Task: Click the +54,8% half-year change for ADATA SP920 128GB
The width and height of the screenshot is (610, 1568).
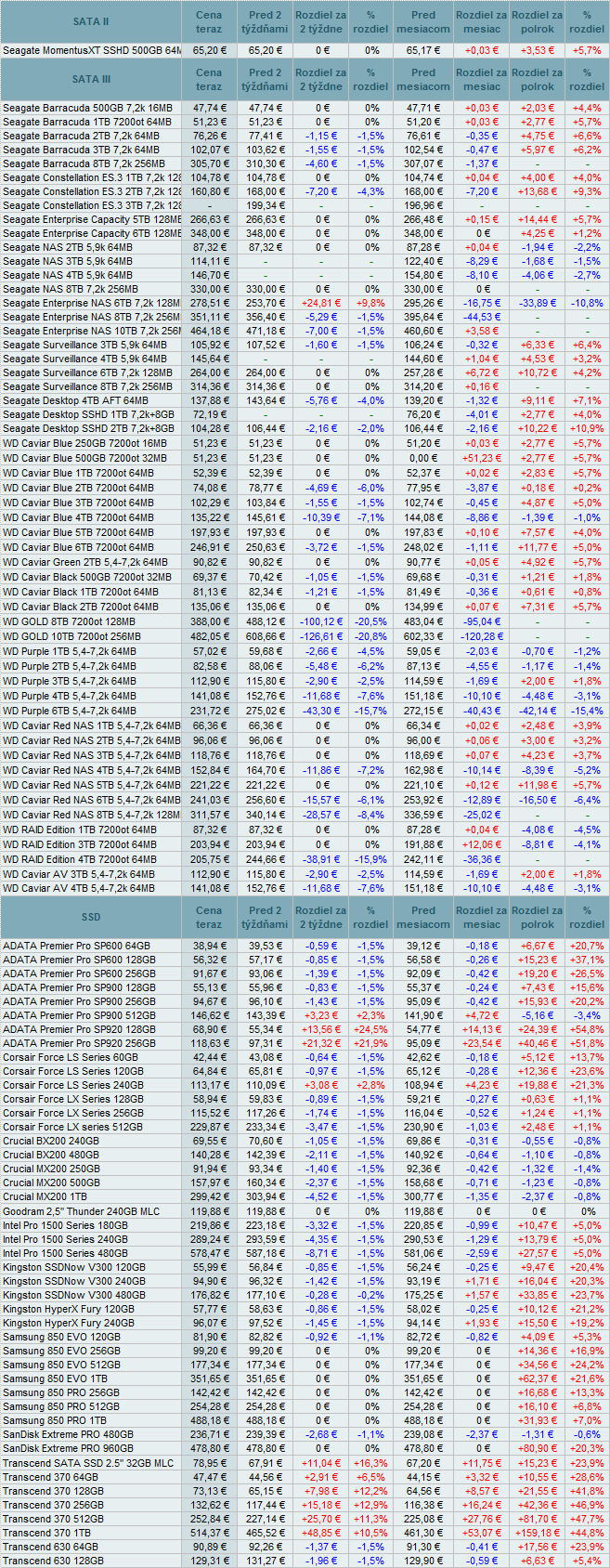Action: [x=587, y=1029]
